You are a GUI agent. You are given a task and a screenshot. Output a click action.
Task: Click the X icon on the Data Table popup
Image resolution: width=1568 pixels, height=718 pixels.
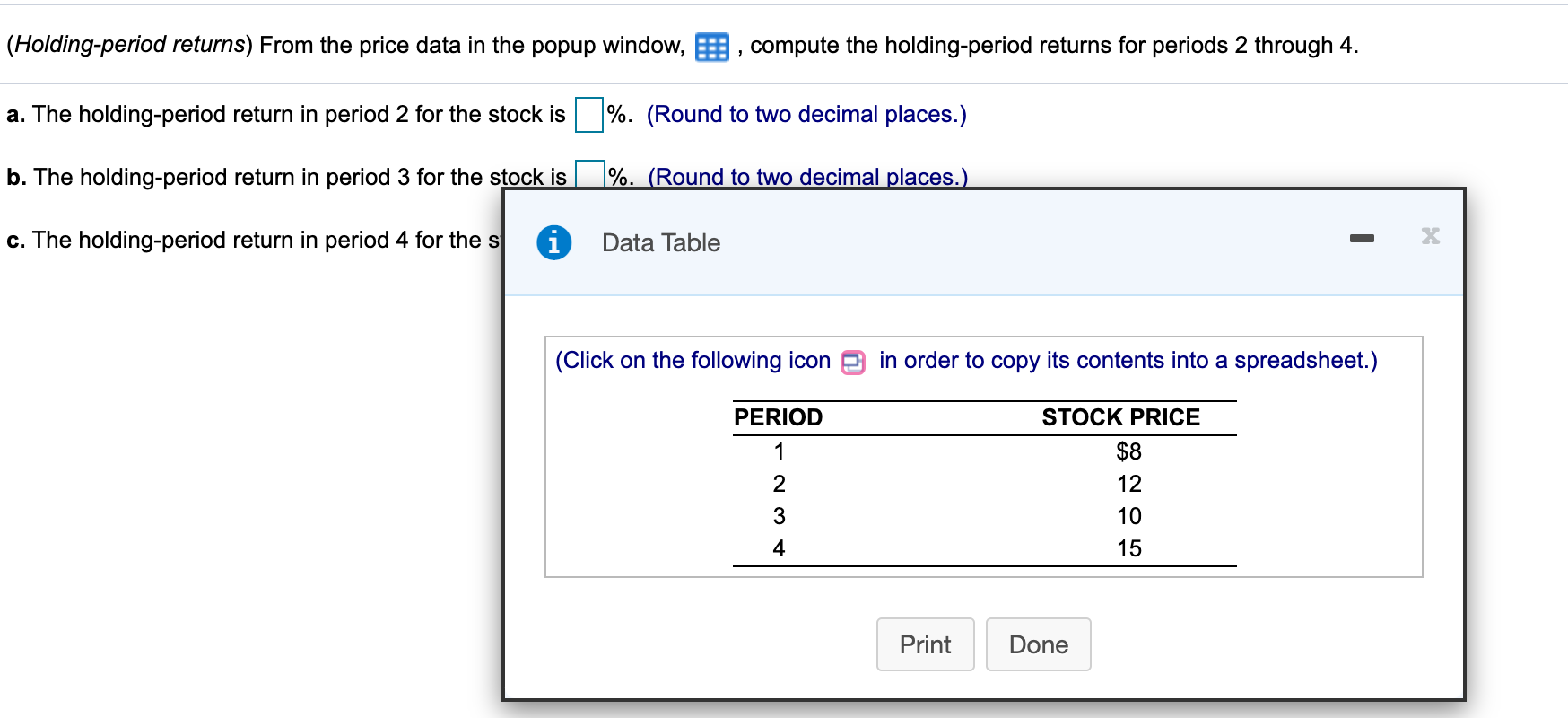tap(1432, 236)
